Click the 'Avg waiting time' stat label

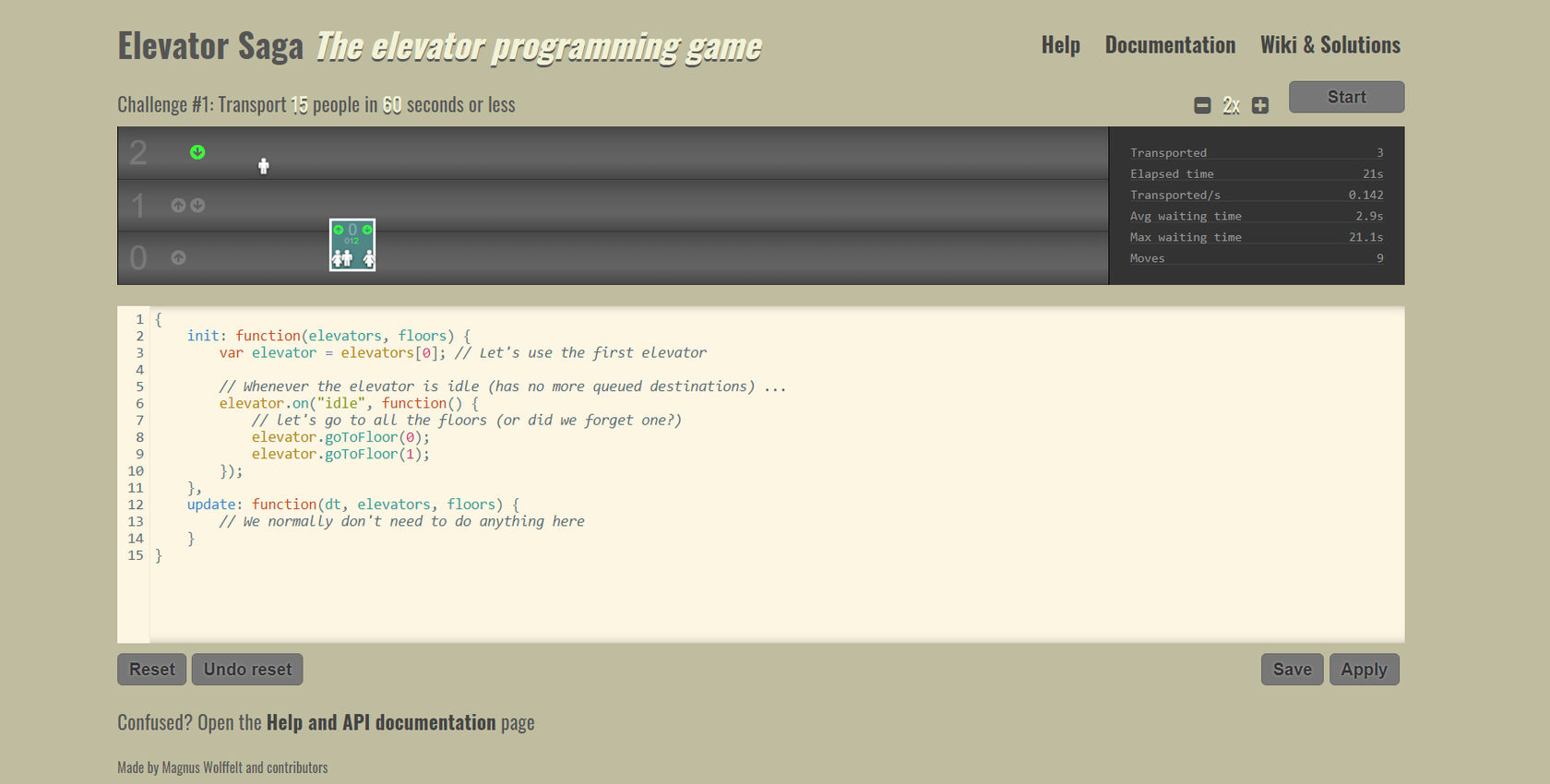click(x=1186, y=217)
